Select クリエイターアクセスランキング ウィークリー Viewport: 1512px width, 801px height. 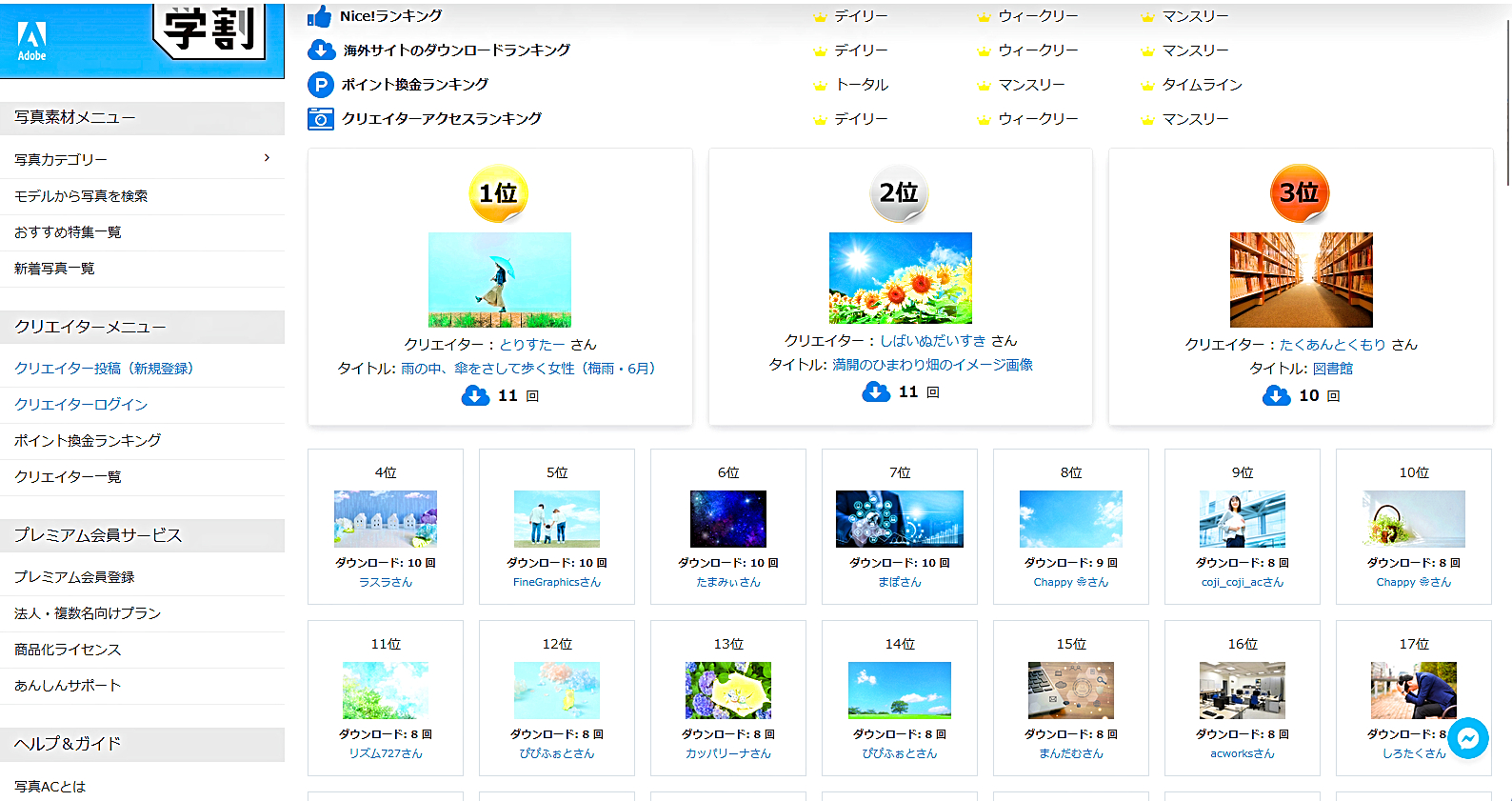[1038, 119]
